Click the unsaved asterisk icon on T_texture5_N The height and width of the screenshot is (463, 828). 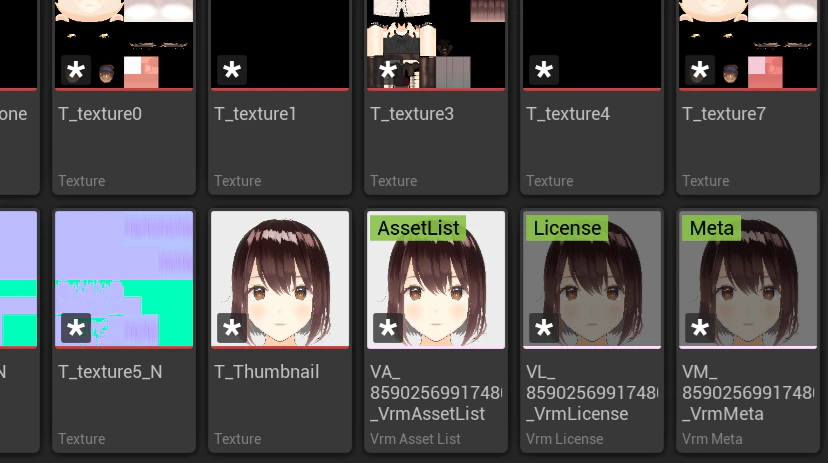click(x=76, y=328)
